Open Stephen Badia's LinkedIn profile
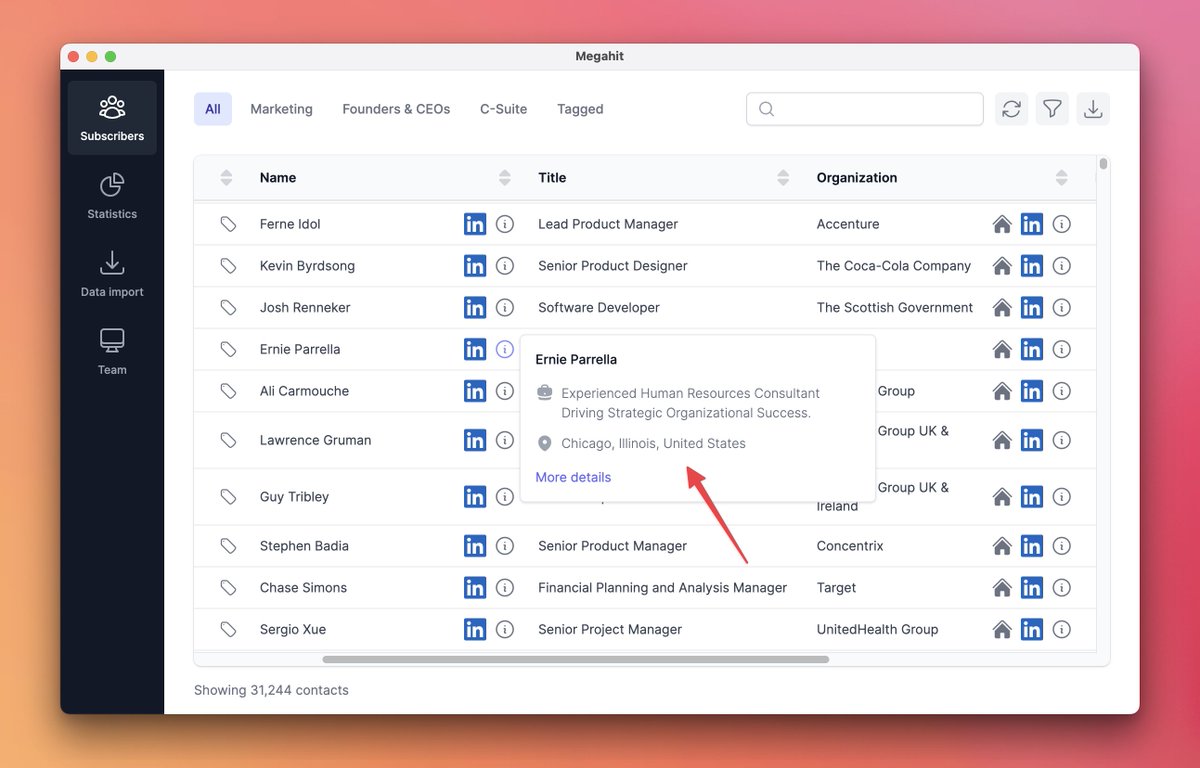The height and width of the screenshot is (768, 1200). click(475, 546)
